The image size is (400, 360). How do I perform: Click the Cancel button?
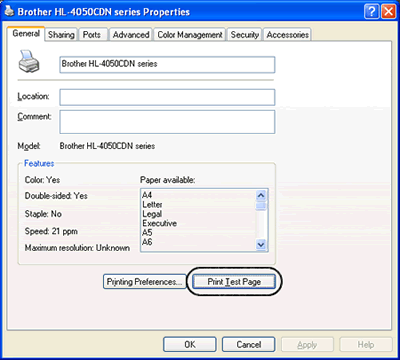coord(249,344)
